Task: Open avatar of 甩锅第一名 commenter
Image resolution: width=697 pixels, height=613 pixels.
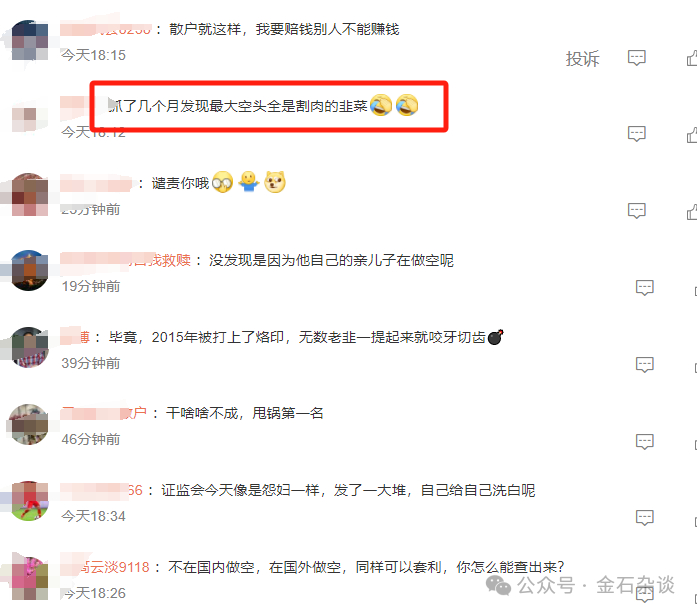Action: (x=29, y=425)
